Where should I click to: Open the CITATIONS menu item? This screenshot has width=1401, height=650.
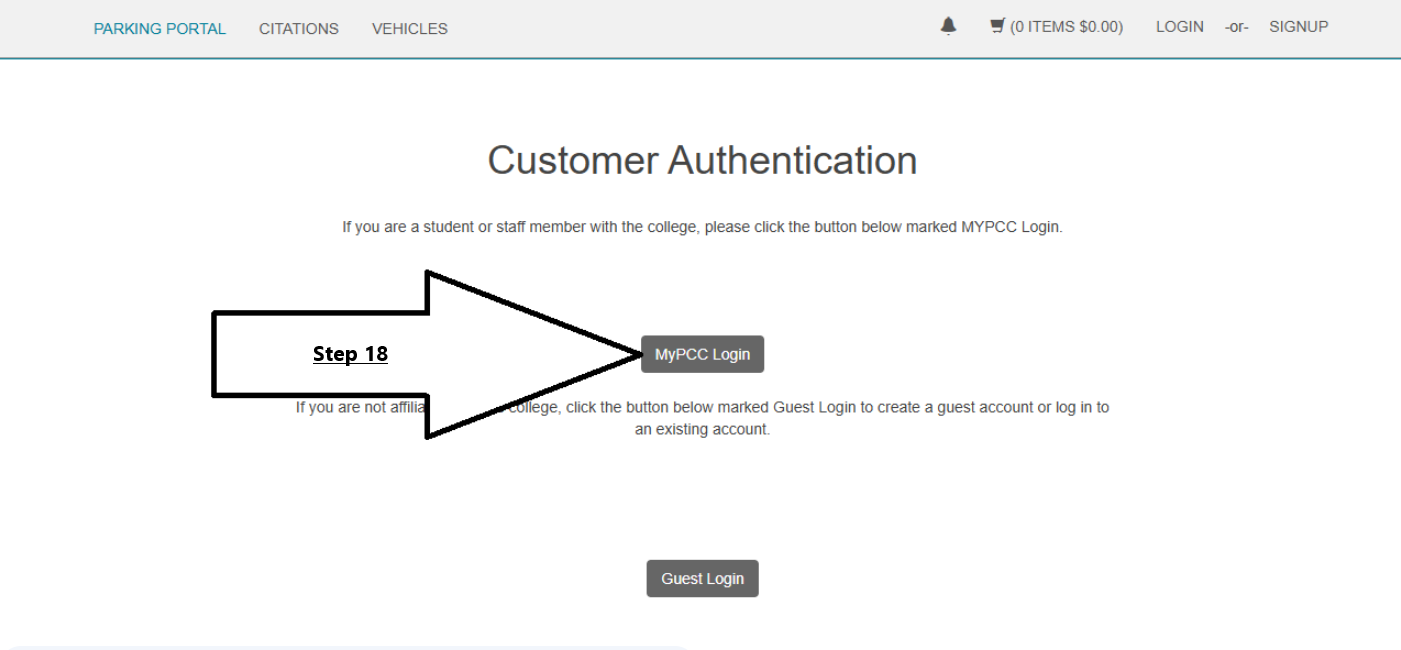pyautogui.click(x=299, y=29)
